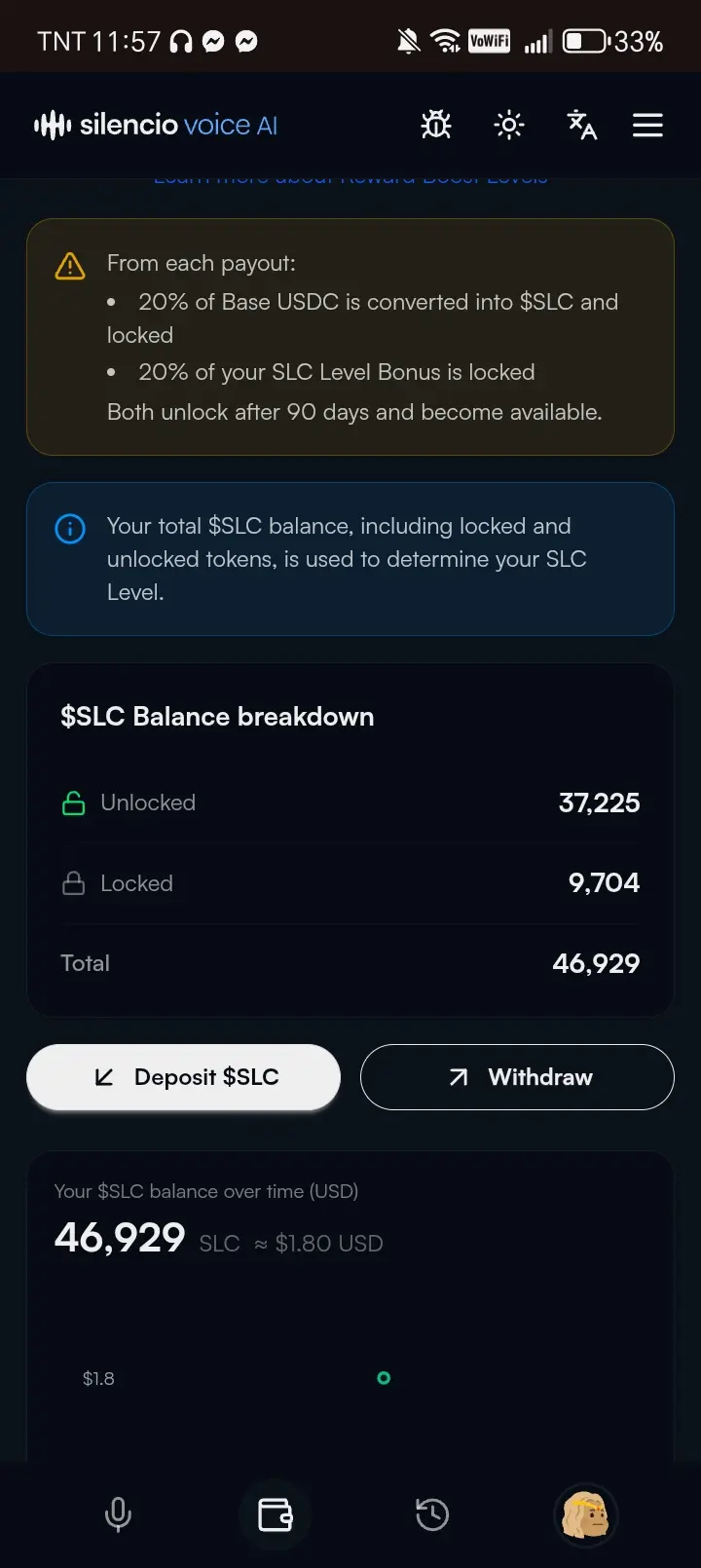Click the gray locked padlock icon
This screenshot has height=1568, width=701.
[x=73, y=883]
